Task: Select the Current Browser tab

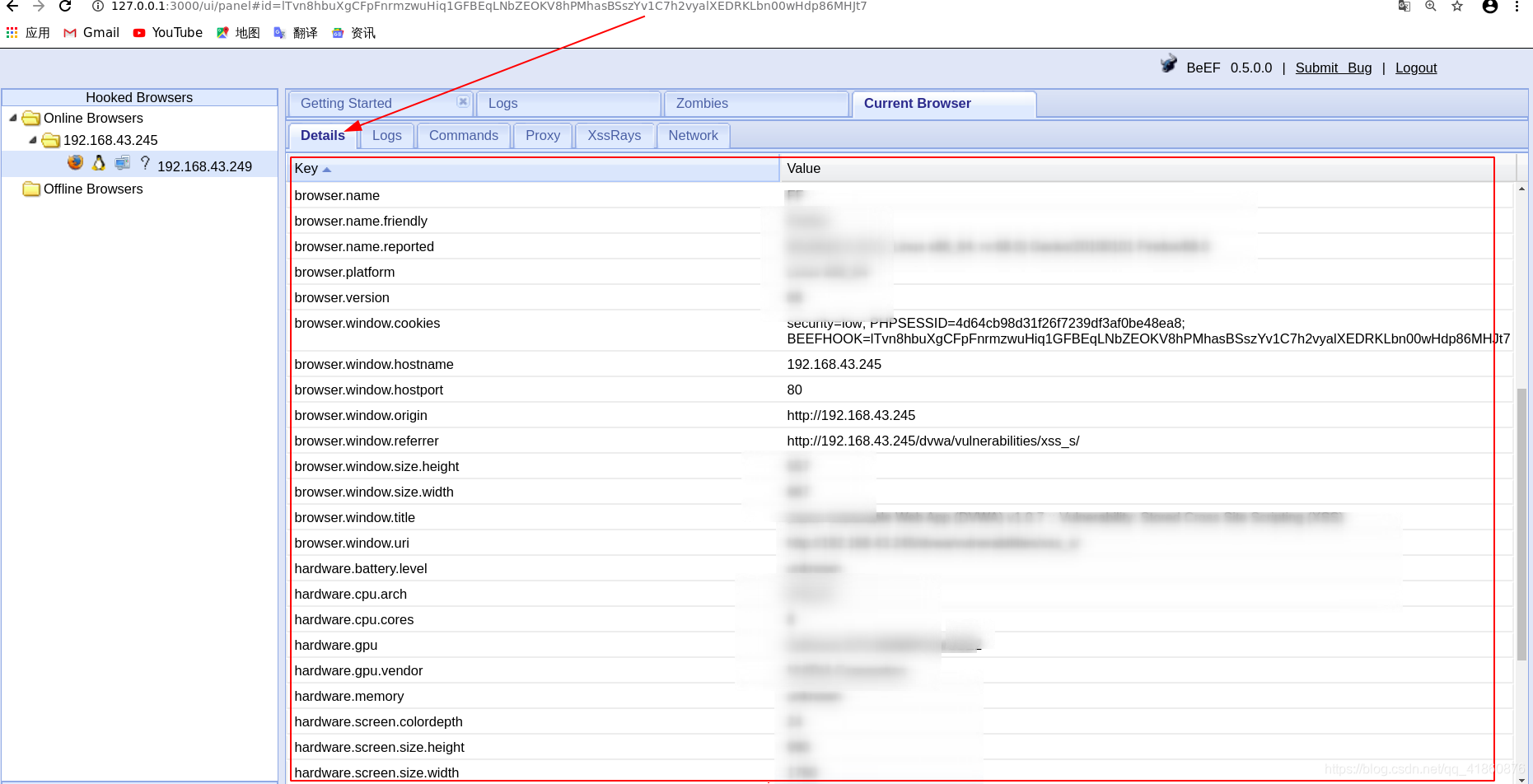Action: pyautogui.click(x=944, y=103)
